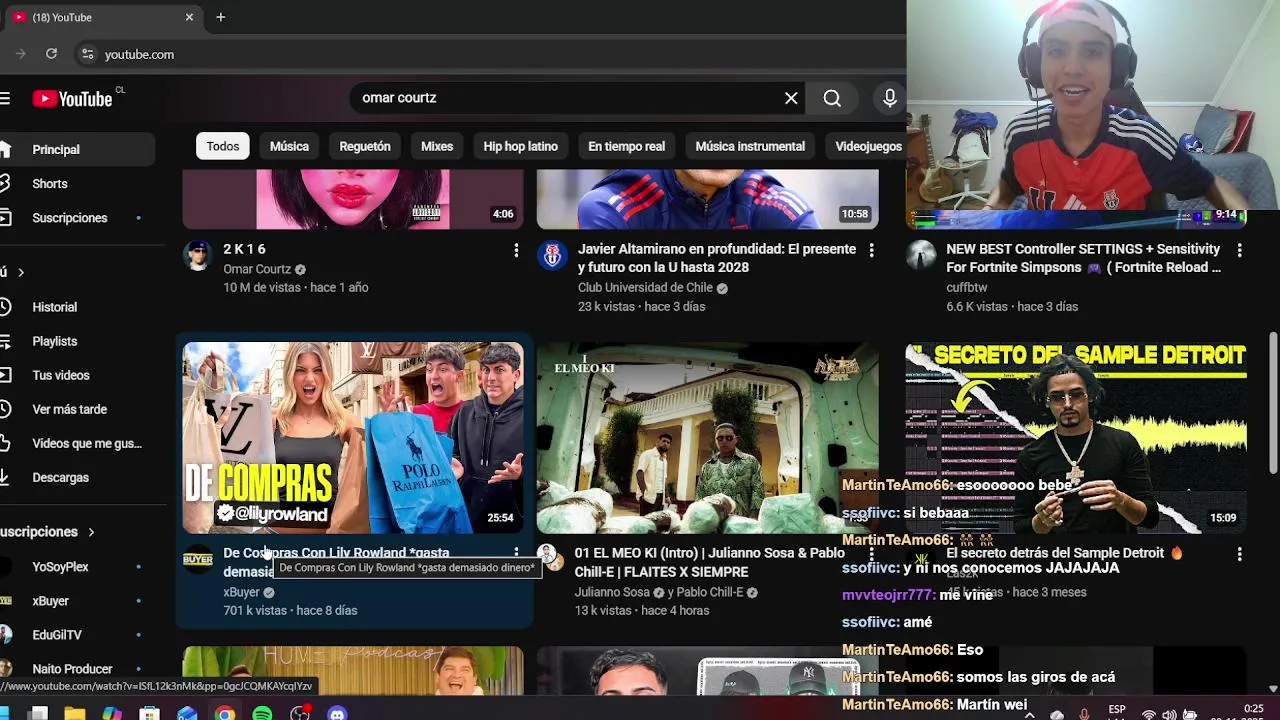Viewport: 1280px width, 720px height.
Task: Open Playlists in the sidebar
Action: [x=77, y=341]
